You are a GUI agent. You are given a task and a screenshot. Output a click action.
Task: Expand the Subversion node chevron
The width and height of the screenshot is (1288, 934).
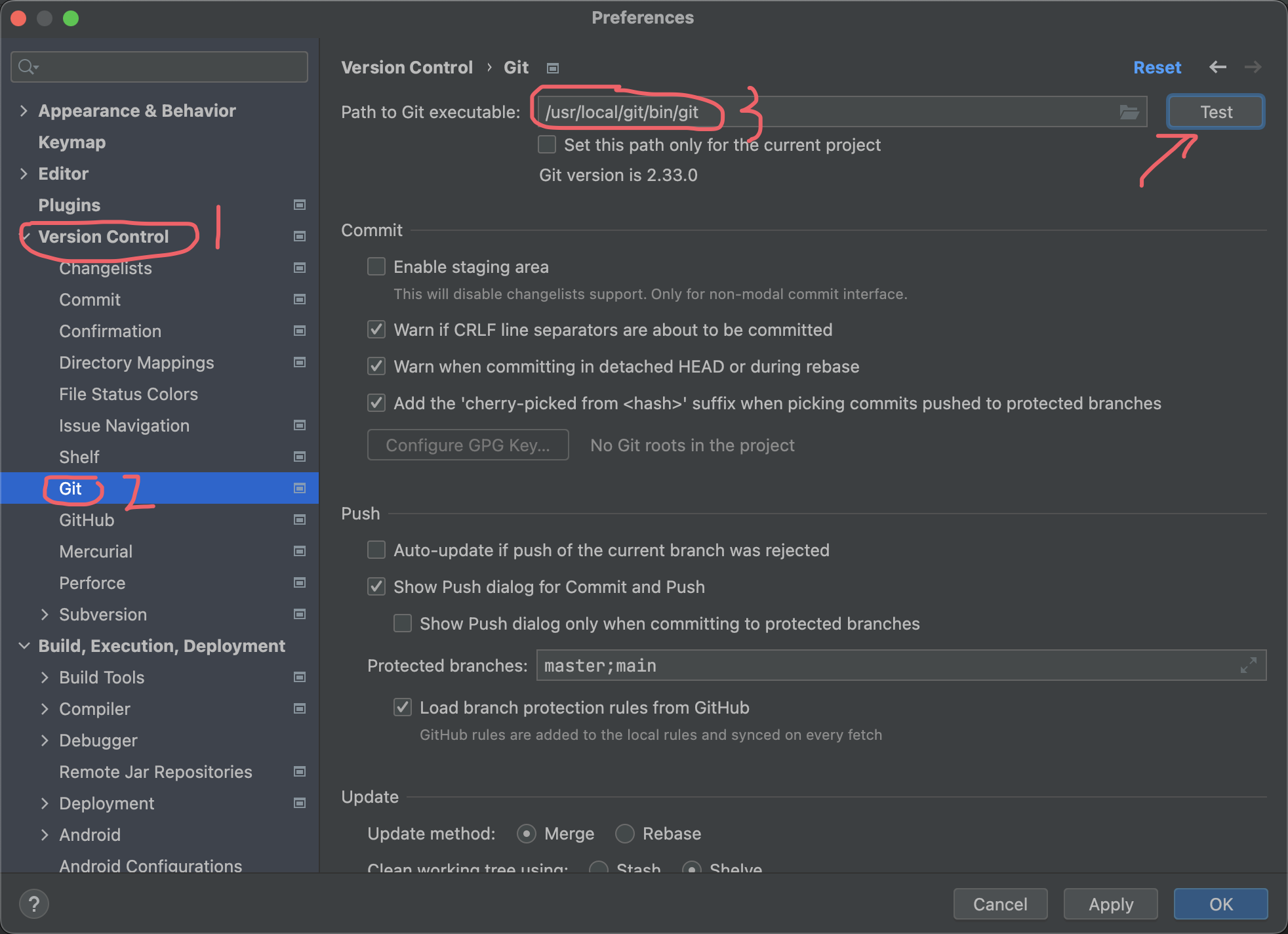pos(45,615)
